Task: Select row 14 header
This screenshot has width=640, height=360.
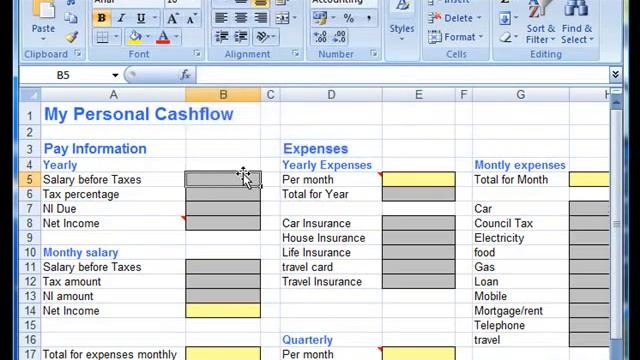Action: tap(30, 311)
